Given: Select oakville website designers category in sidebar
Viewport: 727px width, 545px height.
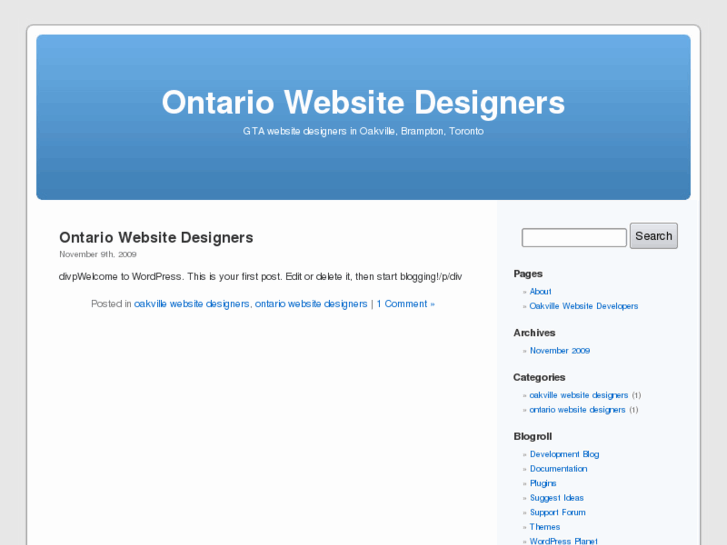Looking at the screenshot, I should [x=579, y=395].
